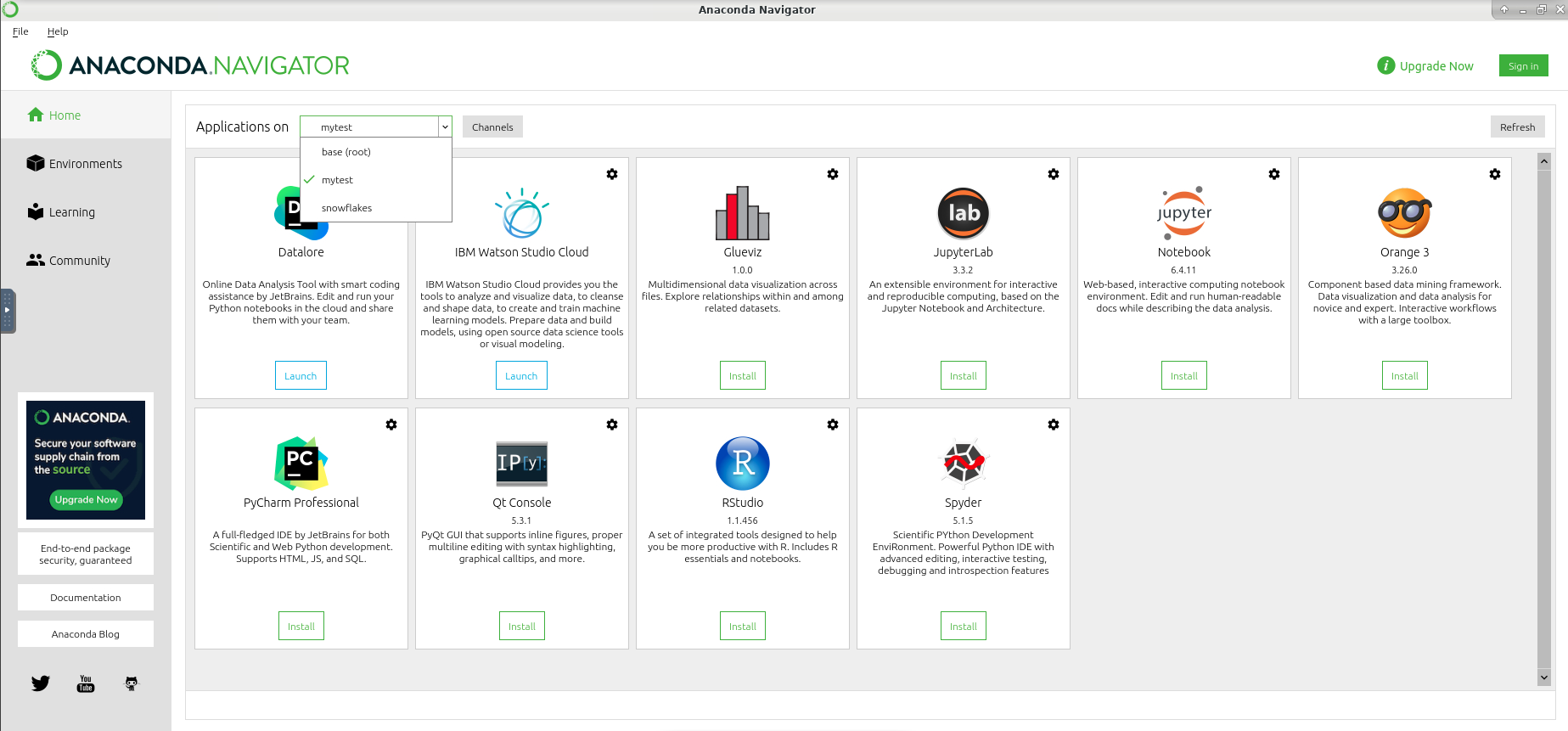The height and width of the screenshot is (731, 1568).
Task: Open Anaconda's YouTube channel icon
Action: [86, 683]
